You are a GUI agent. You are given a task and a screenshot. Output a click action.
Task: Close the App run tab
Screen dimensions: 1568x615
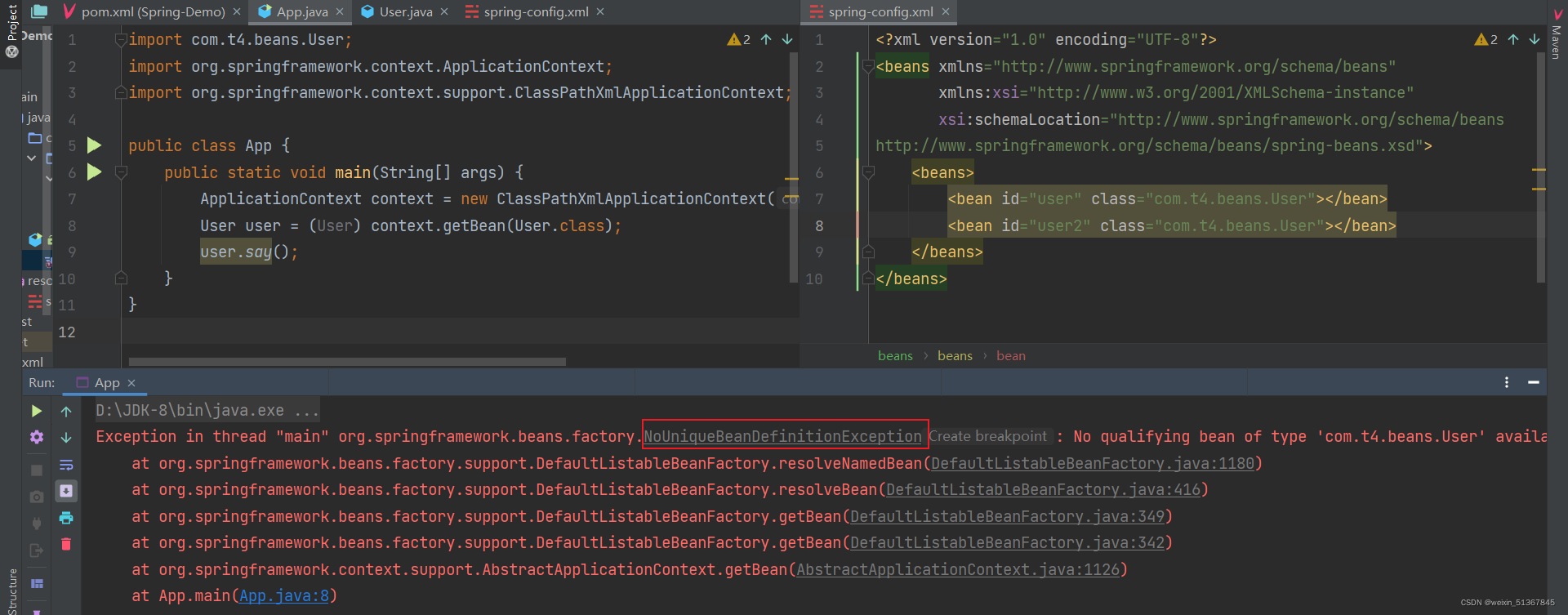pos(131,382)
